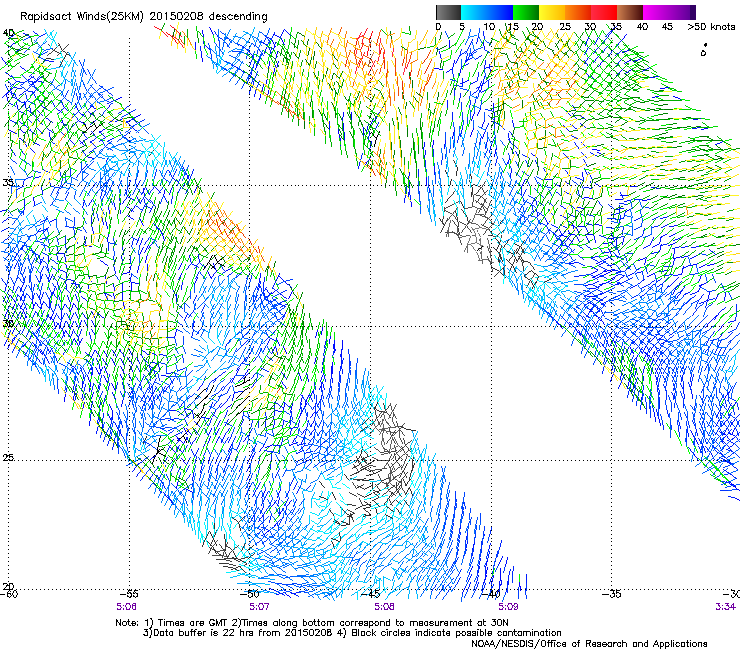
Task: Click the purple time label below -55
Action: [x=126, y=606]
